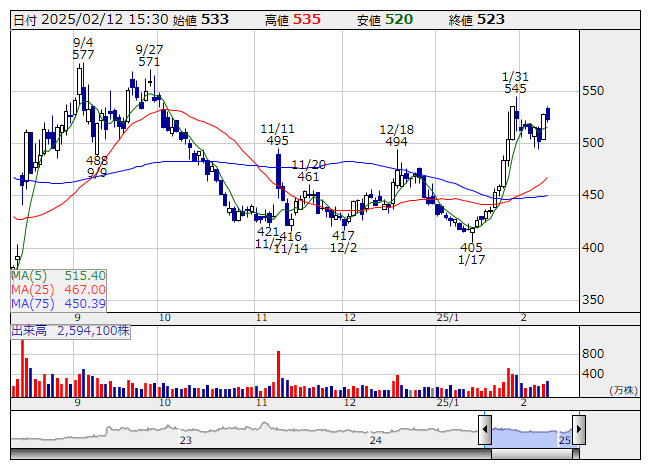Viewport: 653px width, 470px height.
Task: Click the 始値 533 opening price
Action: [x=201, y=20]
